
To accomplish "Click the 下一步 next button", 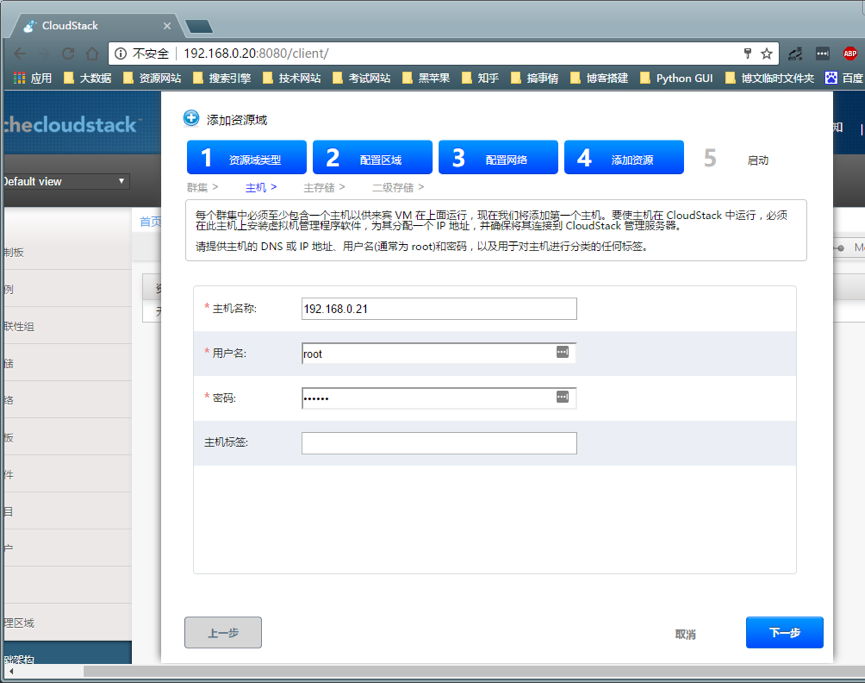I will click(x=784, y=633).
